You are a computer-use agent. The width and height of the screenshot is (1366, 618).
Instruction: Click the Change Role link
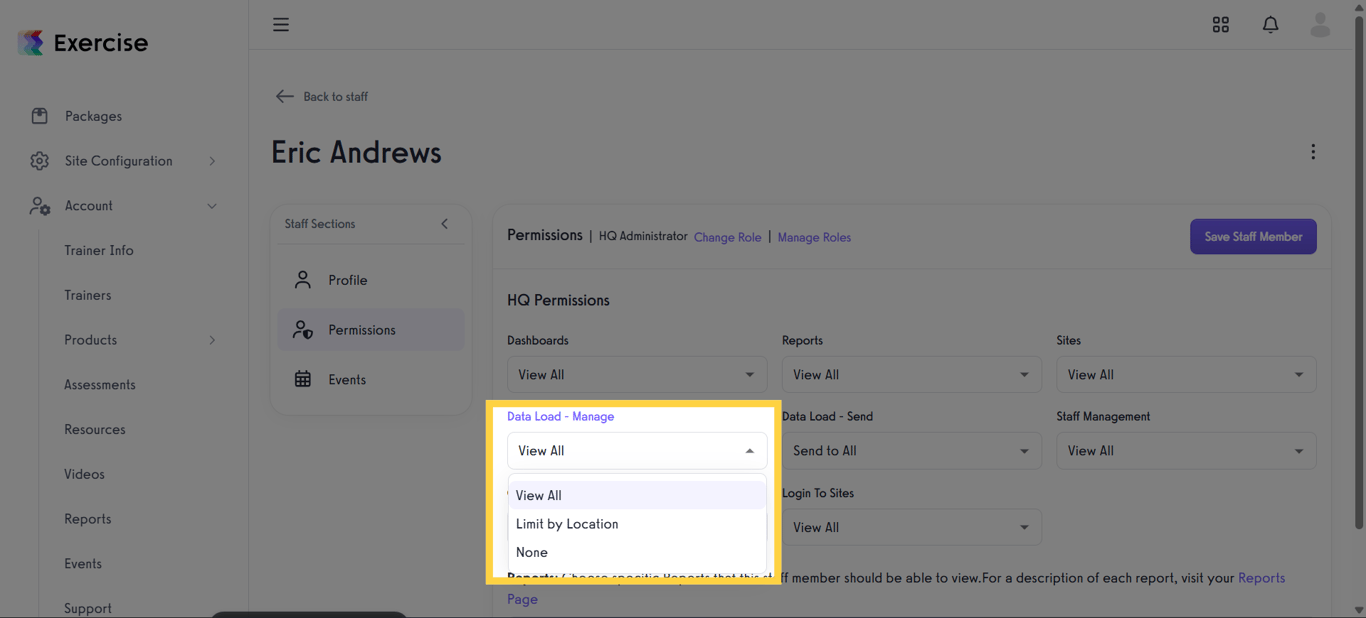[x=727, y=237]
